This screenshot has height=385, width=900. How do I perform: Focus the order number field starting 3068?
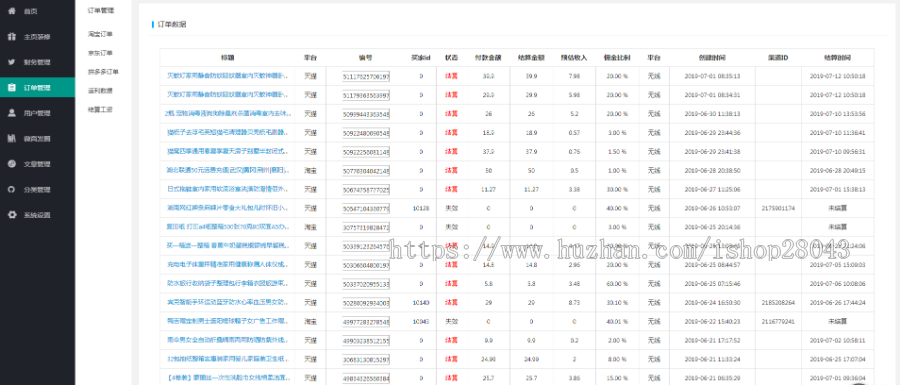click(366, 359)
